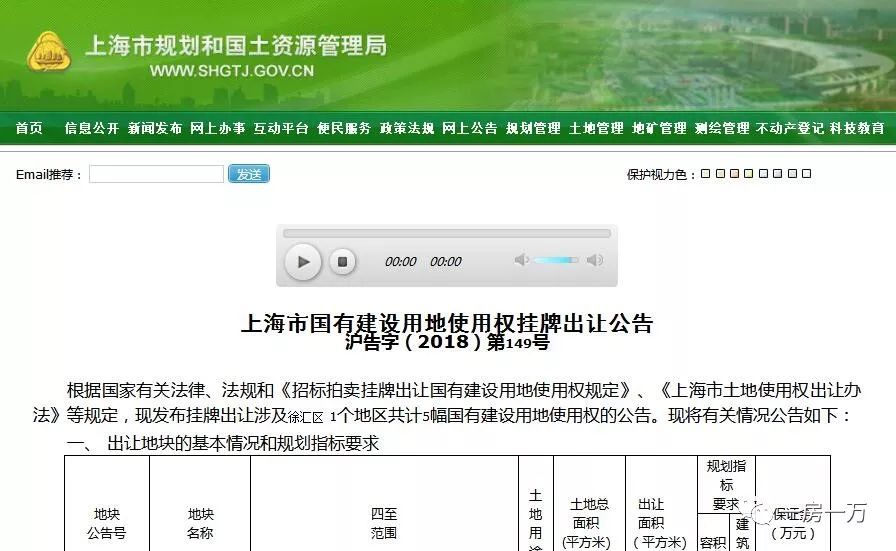Pick the pinkish third 保护视力色 swatch
The image size is (896, 551).
734,173
